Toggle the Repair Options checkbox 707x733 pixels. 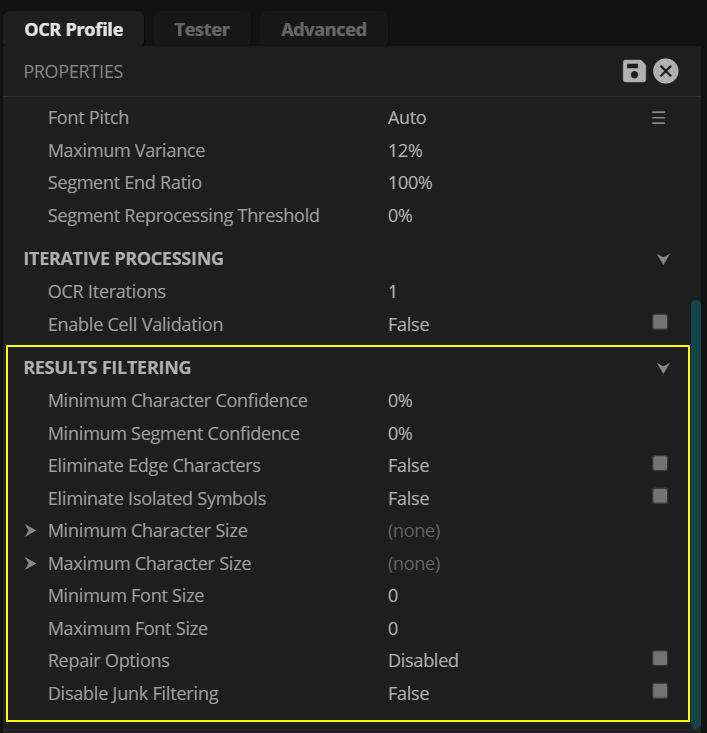click(x=660, y=658)
